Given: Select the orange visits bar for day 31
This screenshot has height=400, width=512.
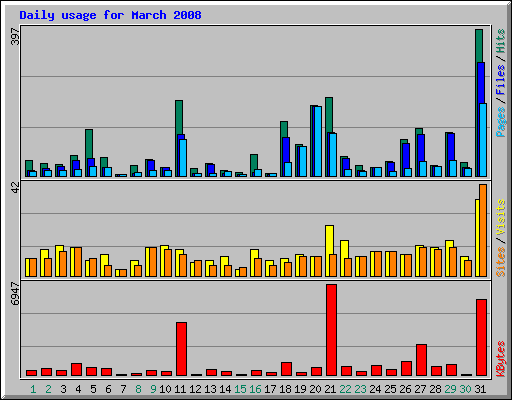Looking at the screenshot, I should 483,230.
